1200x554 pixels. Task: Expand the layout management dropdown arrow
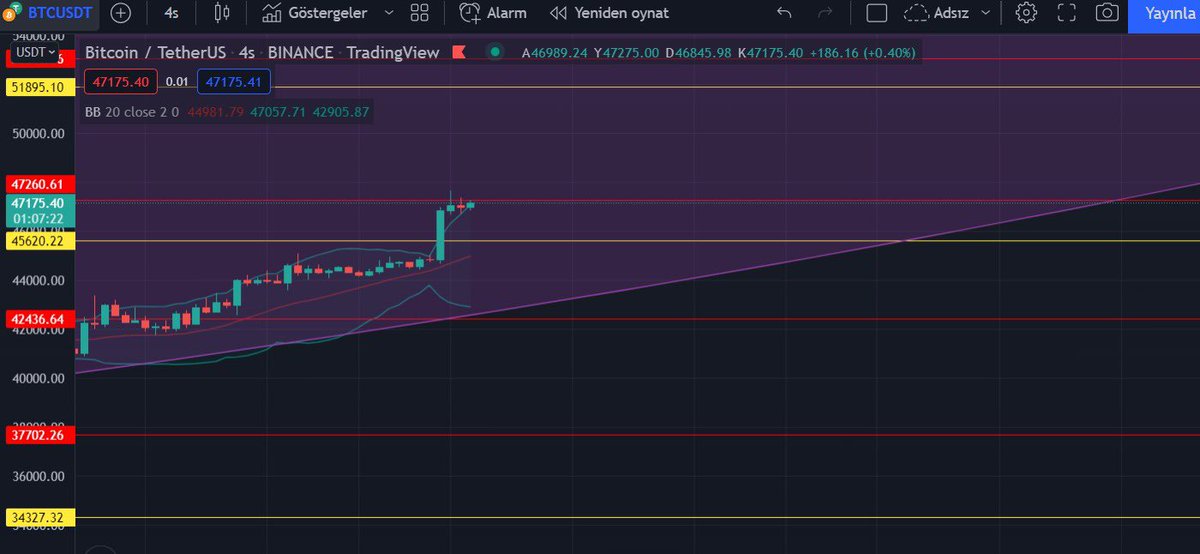tap(987, 14)
